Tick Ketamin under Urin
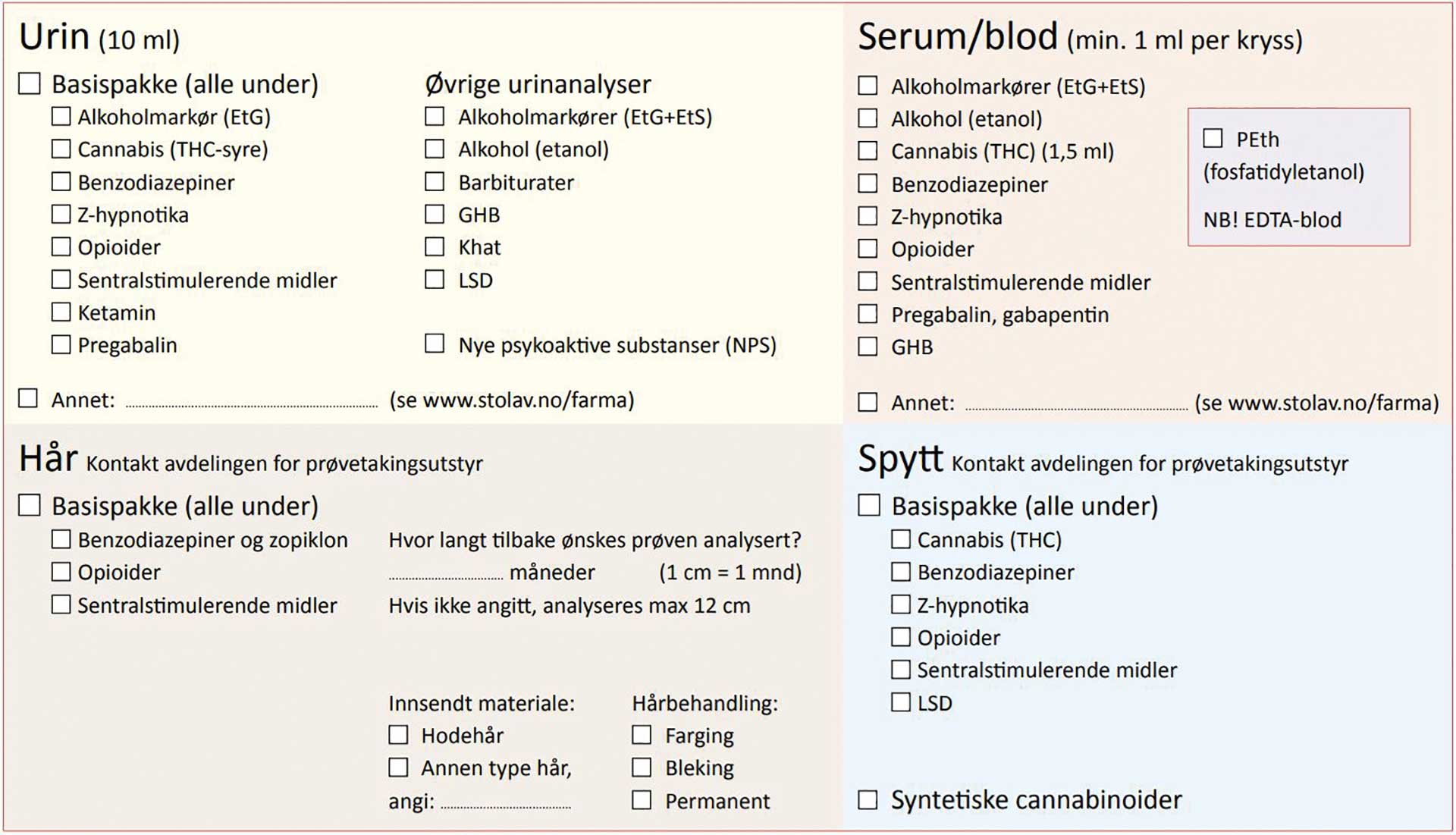This screenshot has width=1456, height=835. [61, 312]
